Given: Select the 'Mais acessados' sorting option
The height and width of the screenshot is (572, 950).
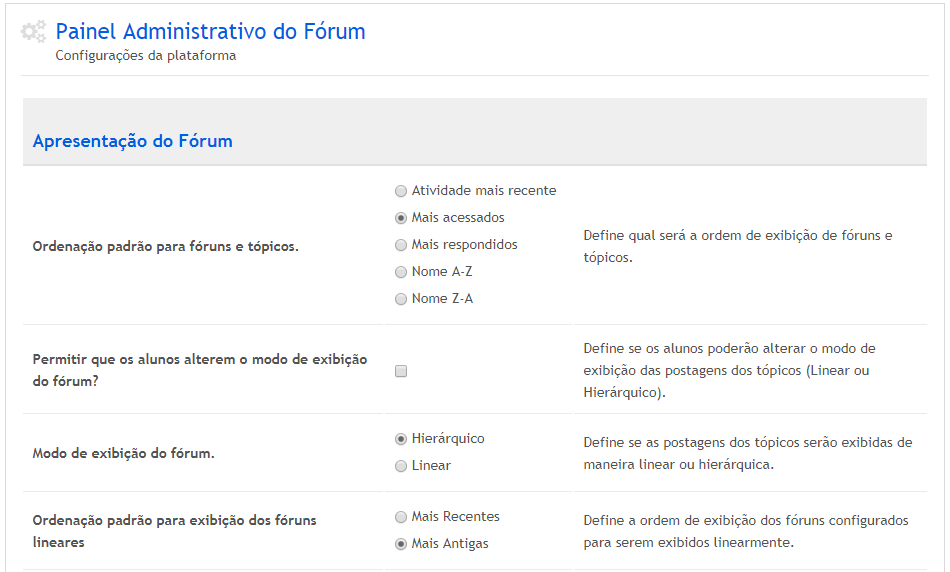Looking at the screenshot, I should coord(401,218).
